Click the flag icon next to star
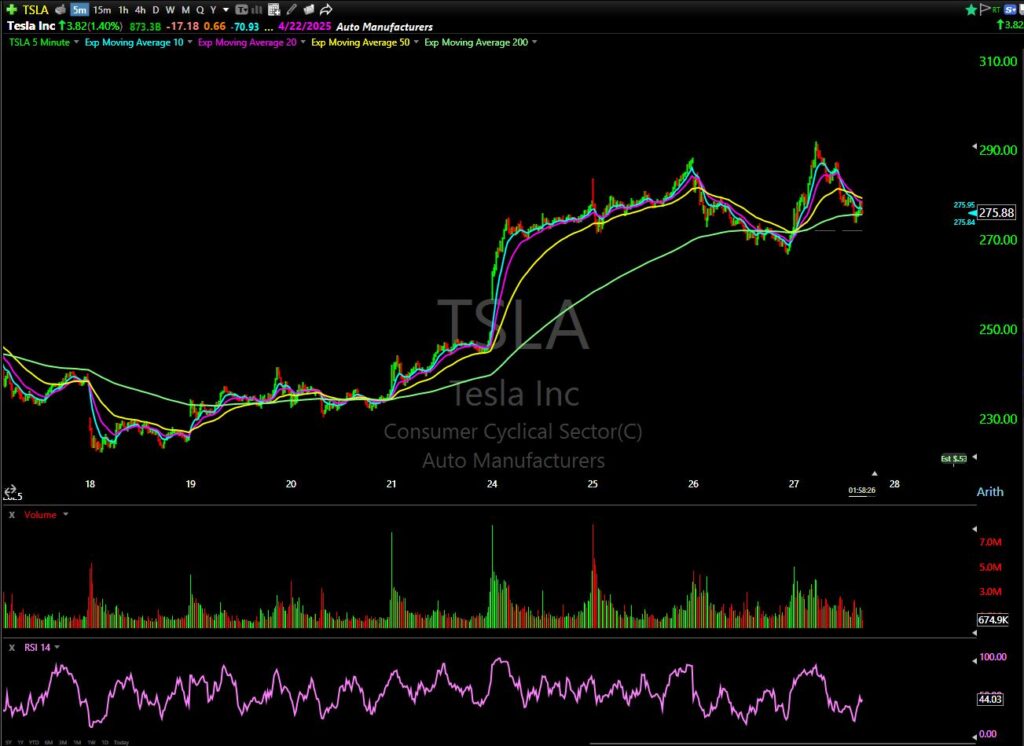1024x746 pixels. pyautogui.click(x=984, y=9)
